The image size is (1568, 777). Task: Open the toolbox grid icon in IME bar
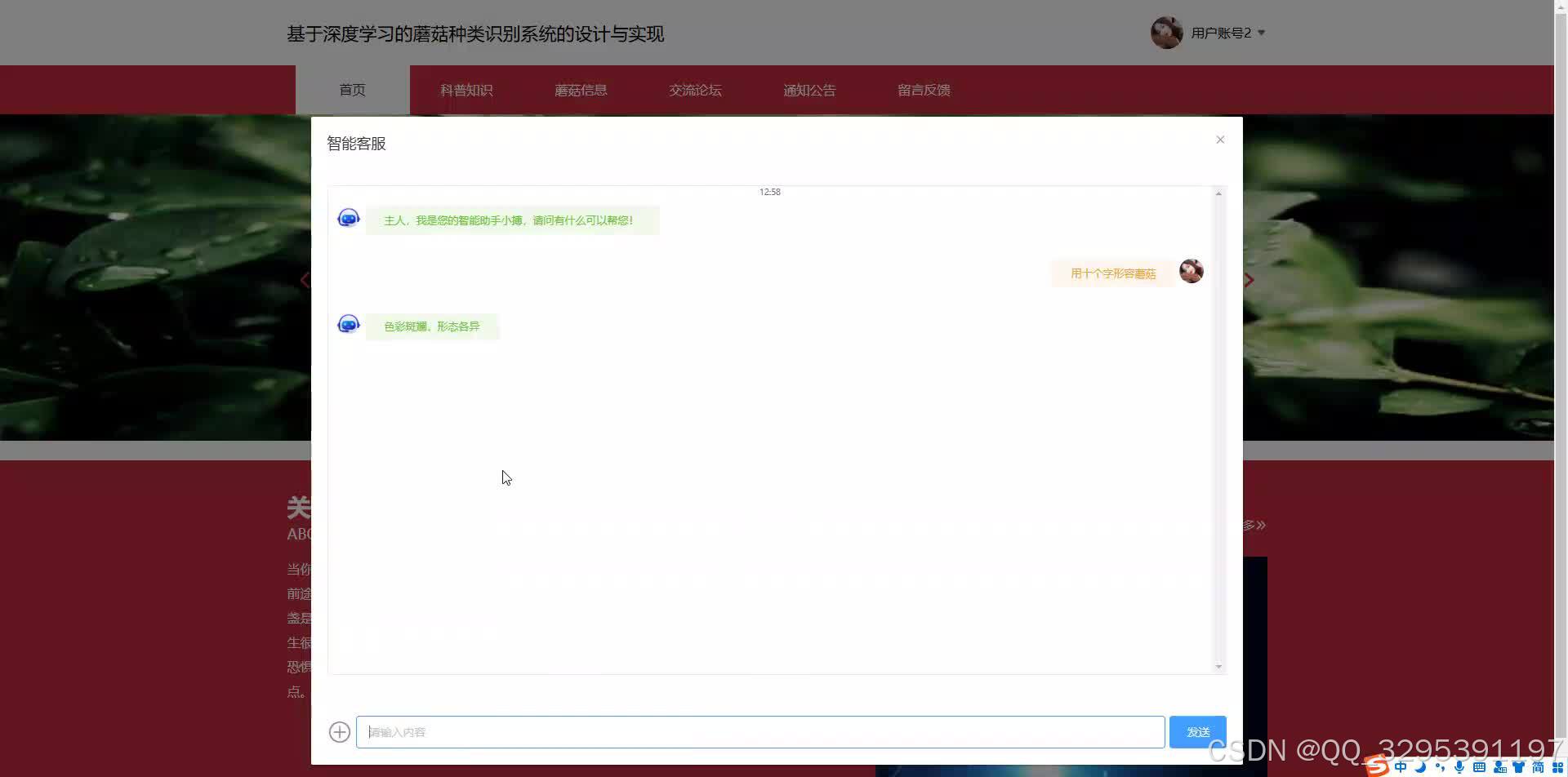point(1557,767)
